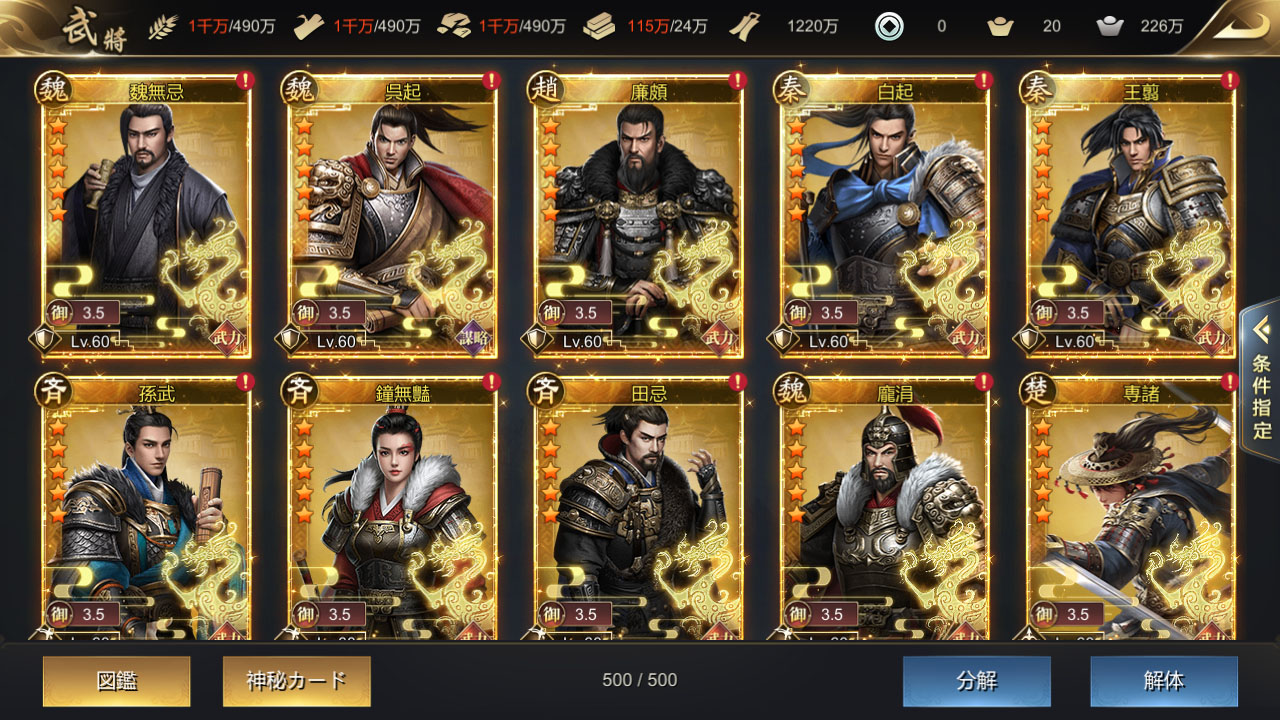This screenshot has width=1280, height=720.
Task: Select the 廉頗 general card
Action: click(638, 215)
